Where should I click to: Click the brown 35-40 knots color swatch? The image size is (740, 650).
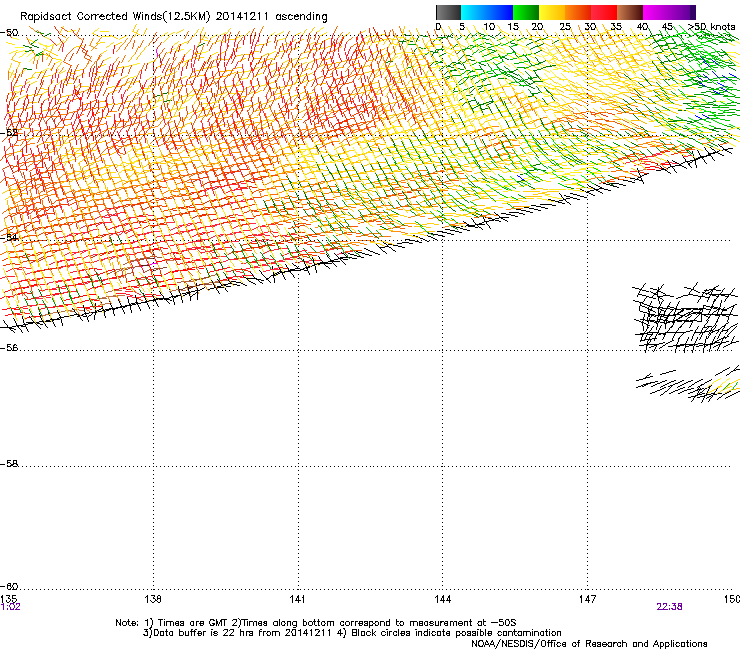coord(630,12)
